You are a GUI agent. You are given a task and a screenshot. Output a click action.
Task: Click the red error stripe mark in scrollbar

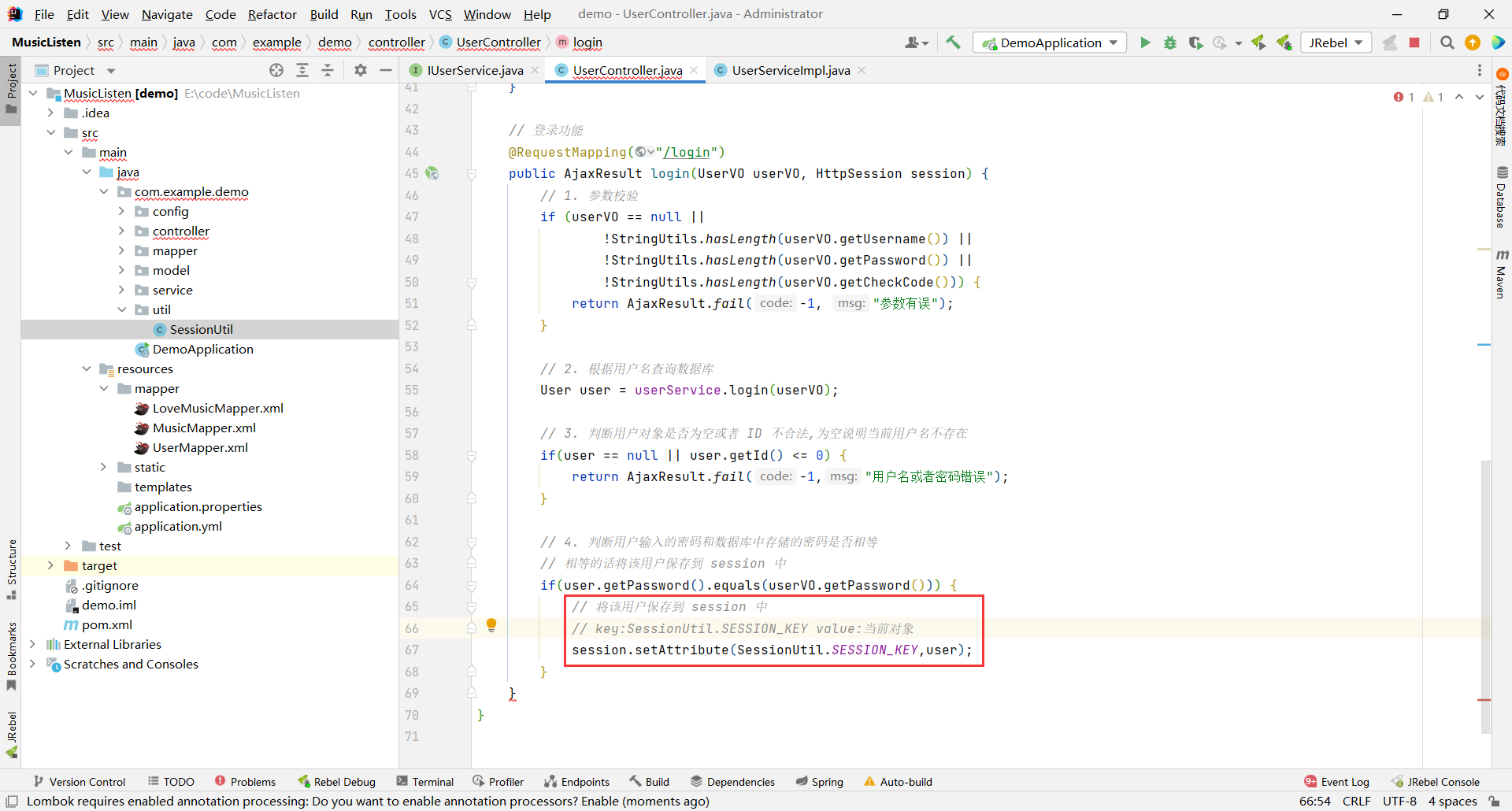[1484, 699]
